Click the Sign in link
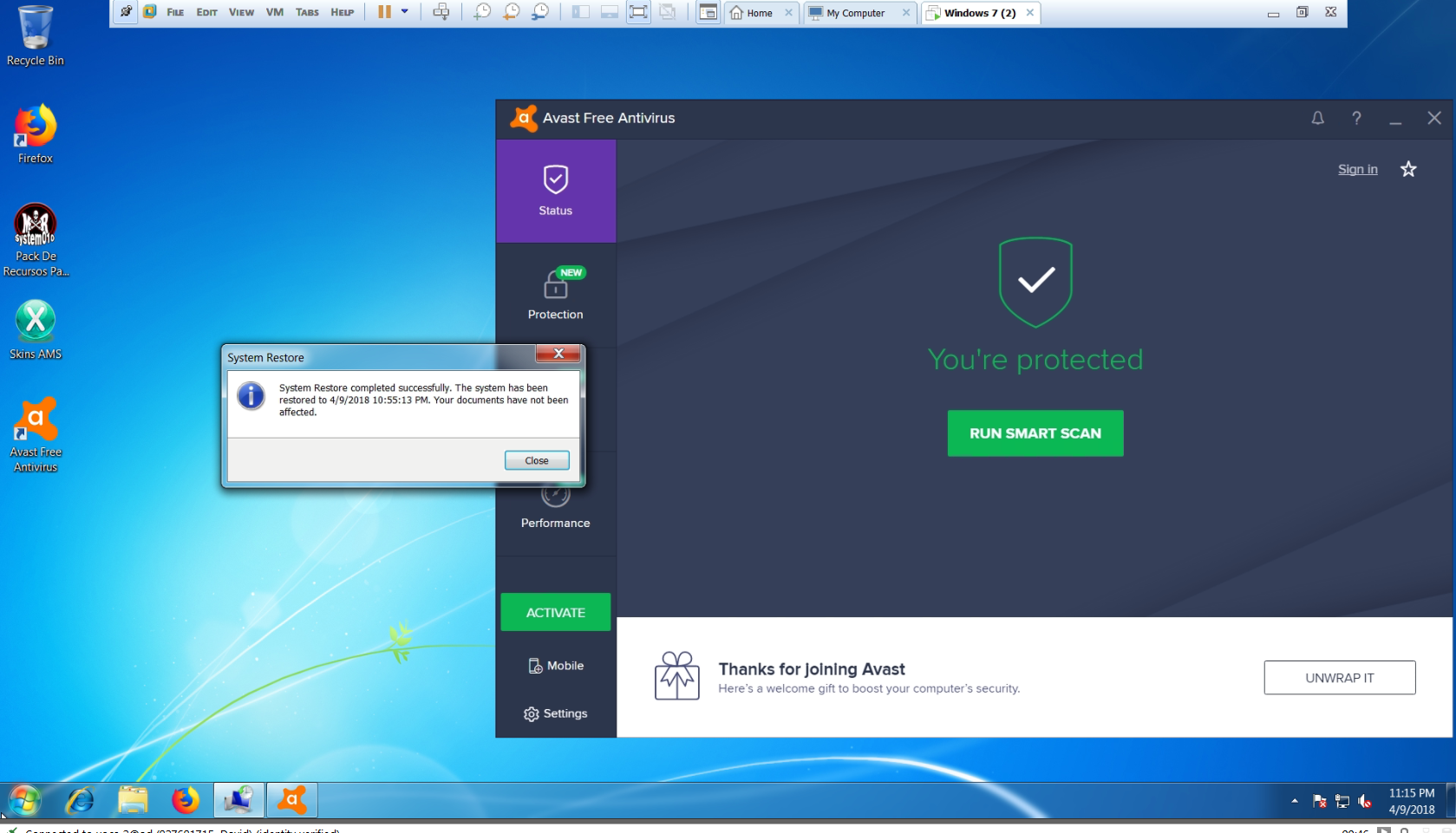The width and height of the screenshot is (1456, 833). tap(1358, 169)
